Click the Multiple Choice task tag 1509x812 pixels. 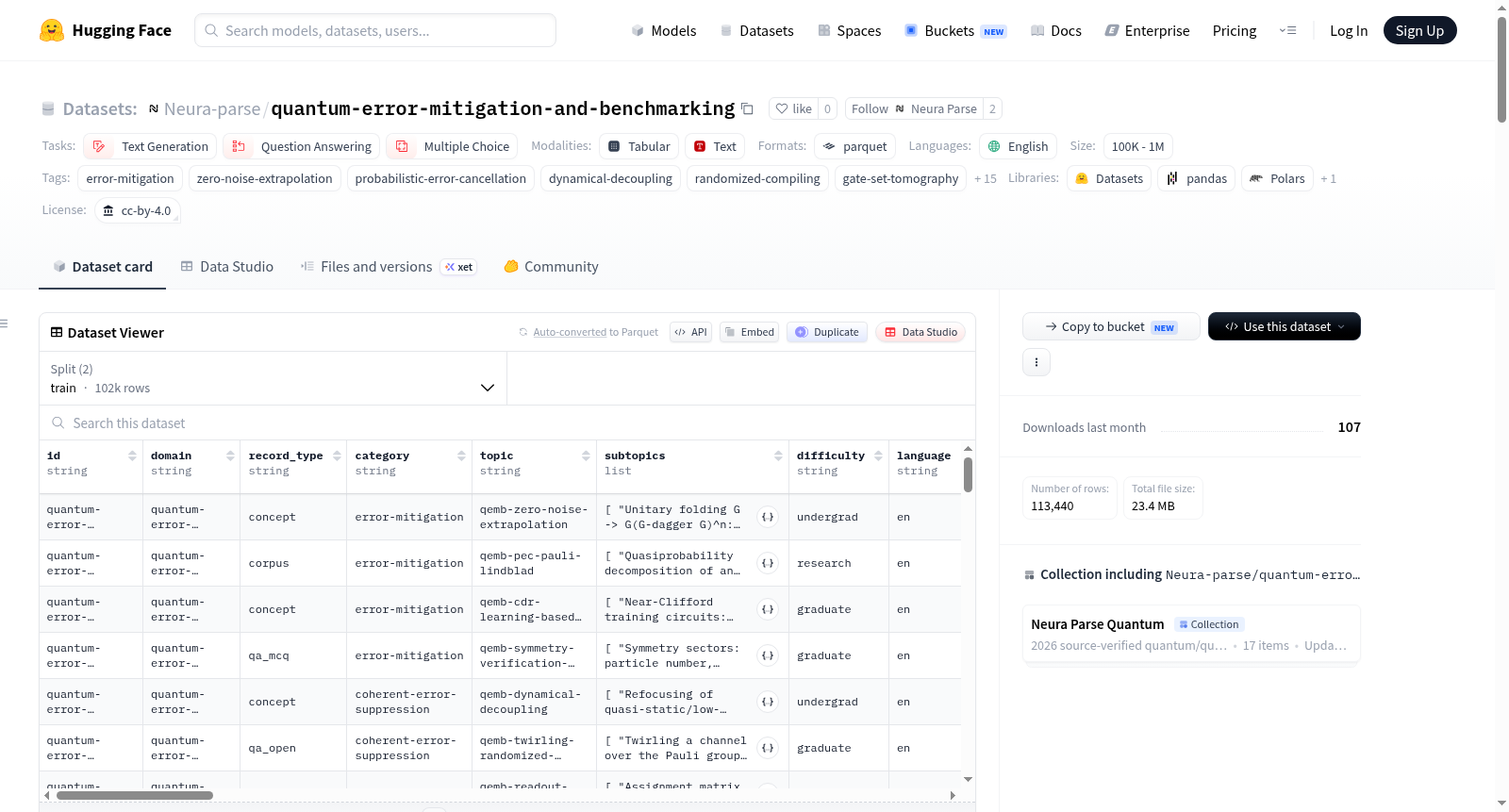click(453, 146)
